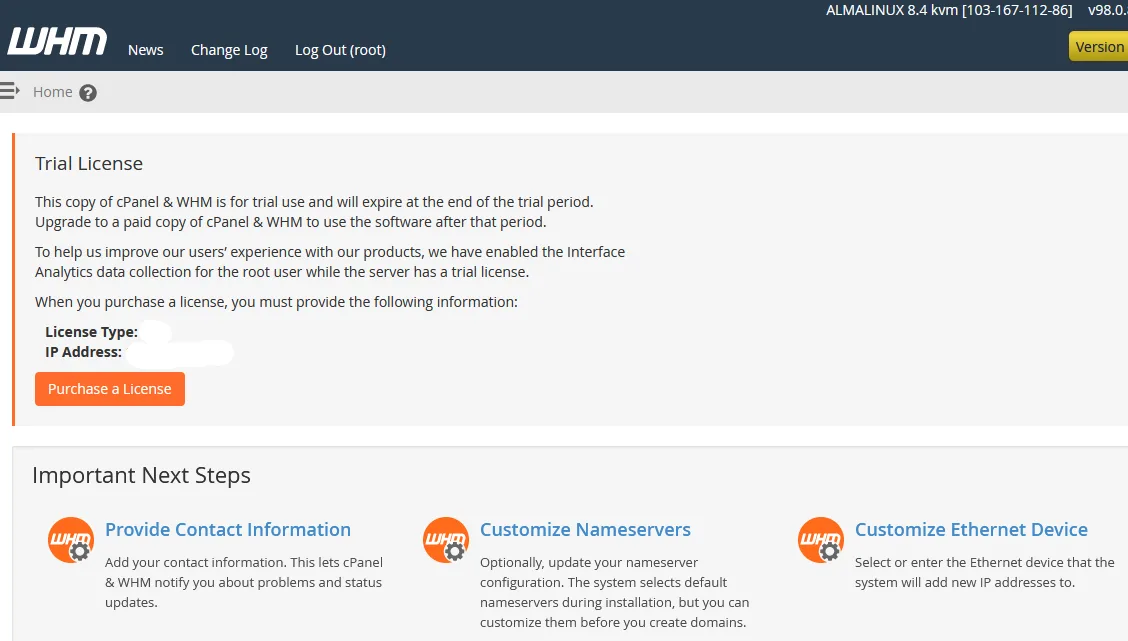Open the help question mark icon
Image resolution: width=1128 pixels, height=641 pixels.
point(88,93)
